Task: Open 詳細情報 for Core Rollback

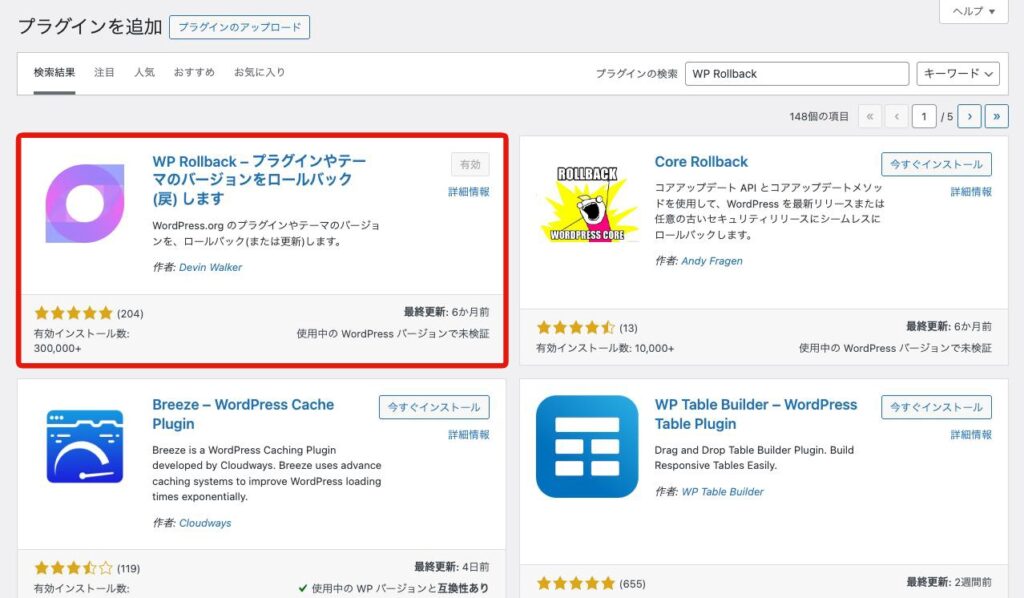Action: click(971, 192)
